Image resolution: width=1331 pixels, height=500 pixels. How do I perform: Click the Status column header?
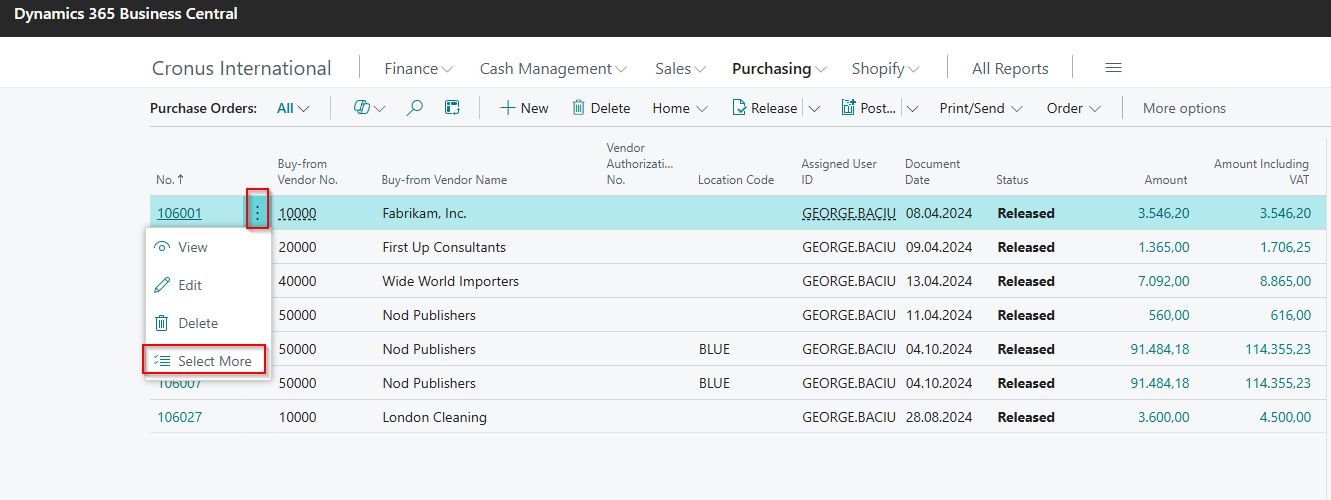tap(1012, 180)
